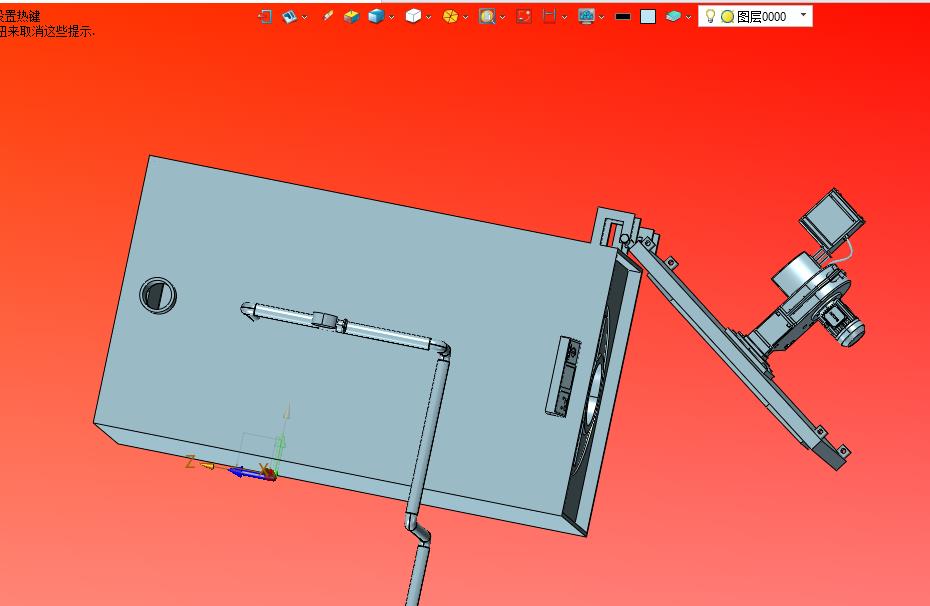Toggle the light bulb layer visibility icon
The height and width of the screenshot is (606, 930).
click(710, 16)
